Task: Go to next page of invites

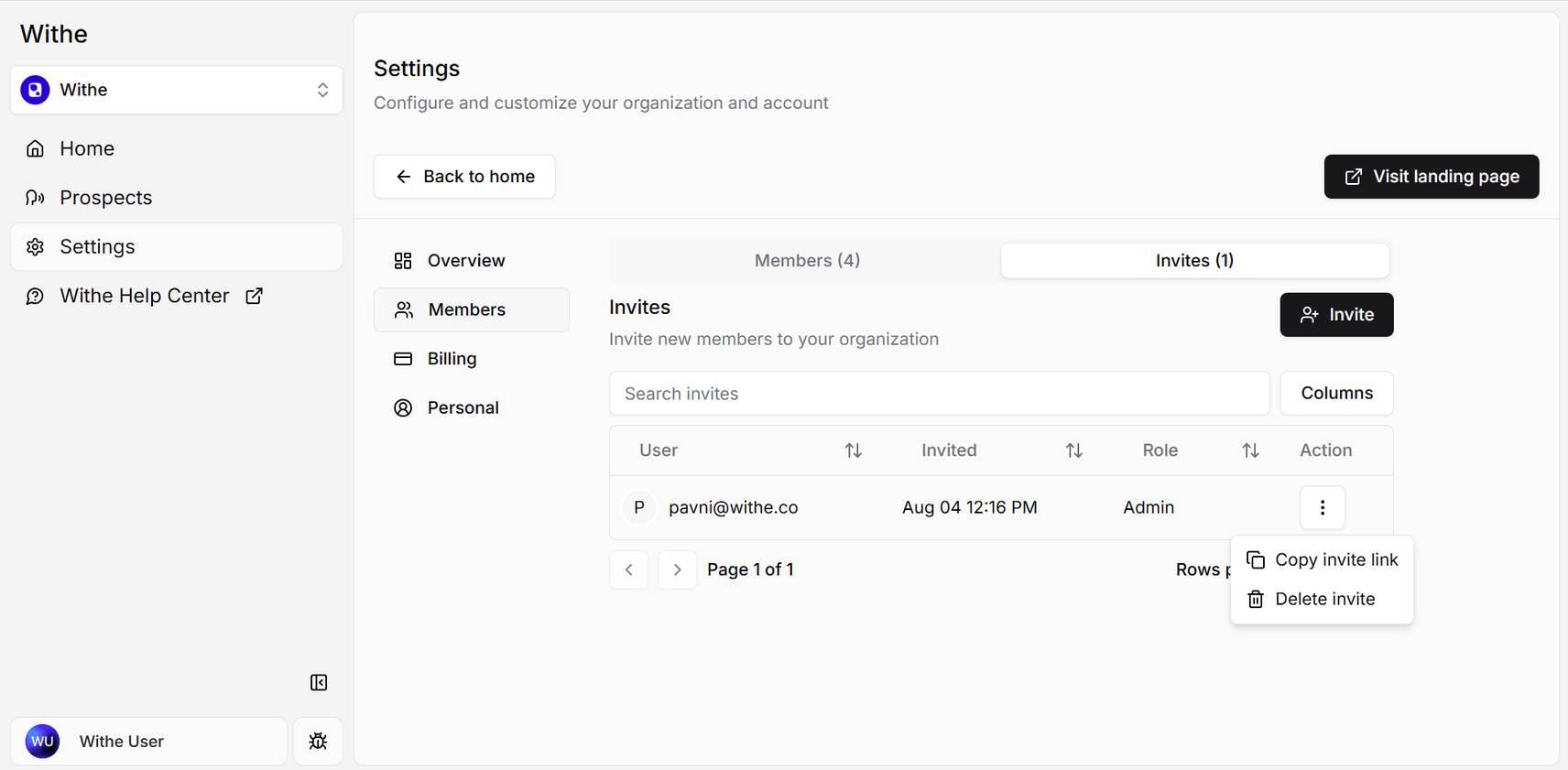Action: pyautogui.click(x=678, y=569)
